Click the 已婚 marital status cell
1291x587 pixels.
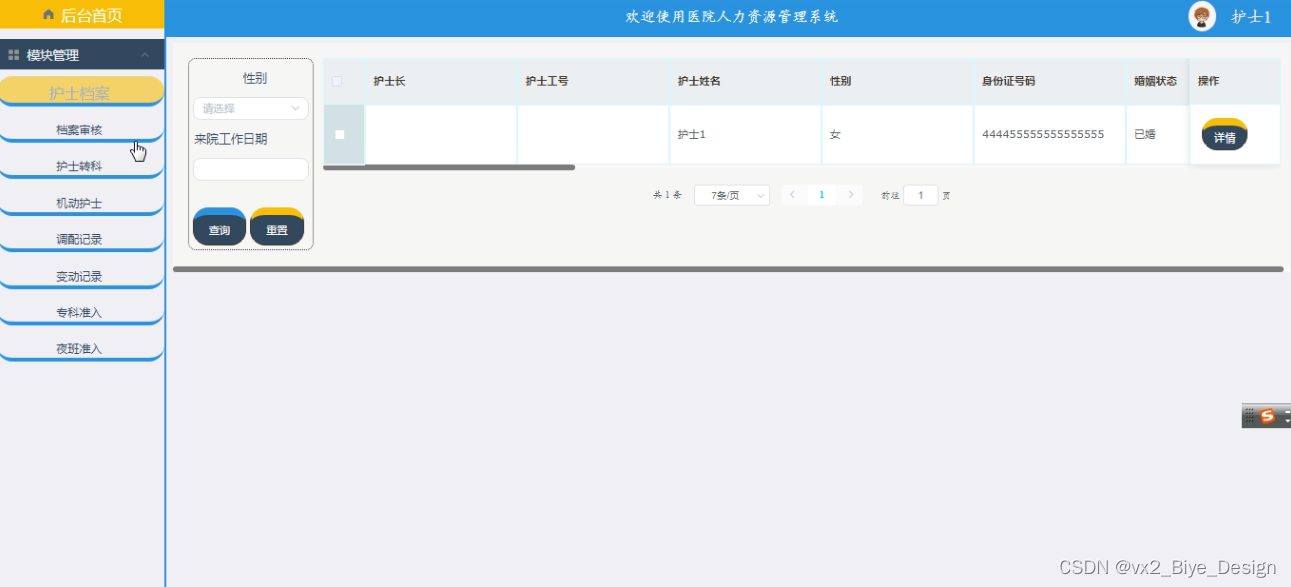1157,134
